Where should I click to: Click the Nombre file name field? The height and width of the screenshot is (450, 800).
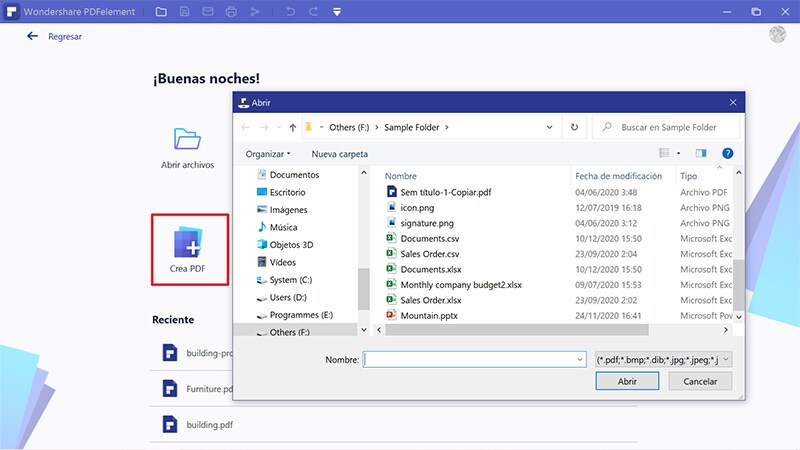pos(474,359)
